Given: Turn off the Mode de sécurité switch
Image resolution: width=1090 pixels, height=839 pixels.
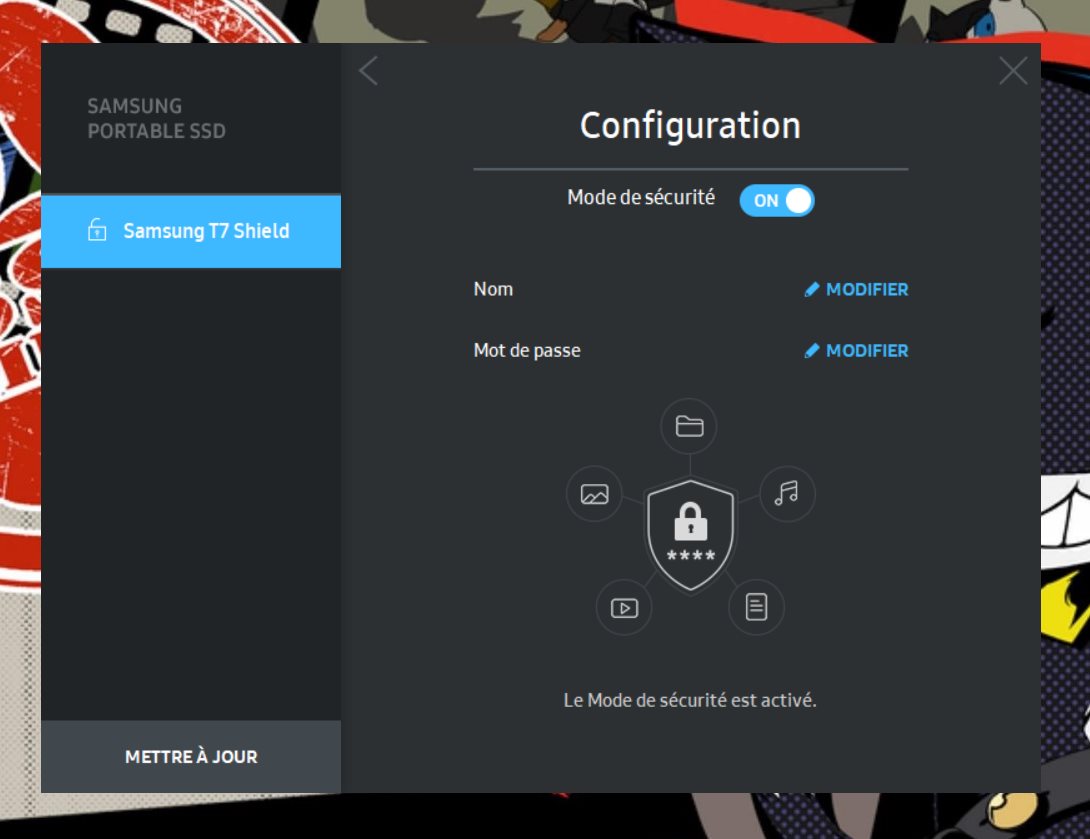Looking at the screenshot, I should [776, 200].
